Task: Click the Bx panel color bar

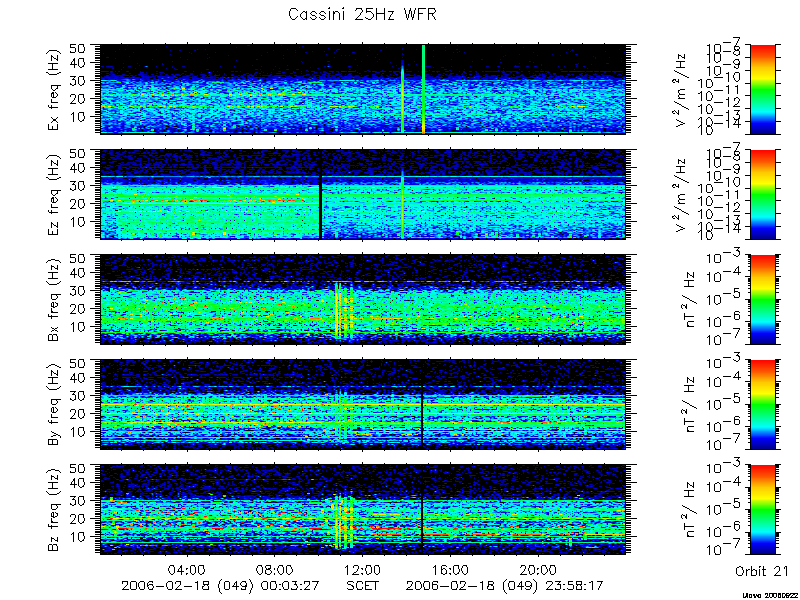Action: pyautogui.click(x=763, y=299)
